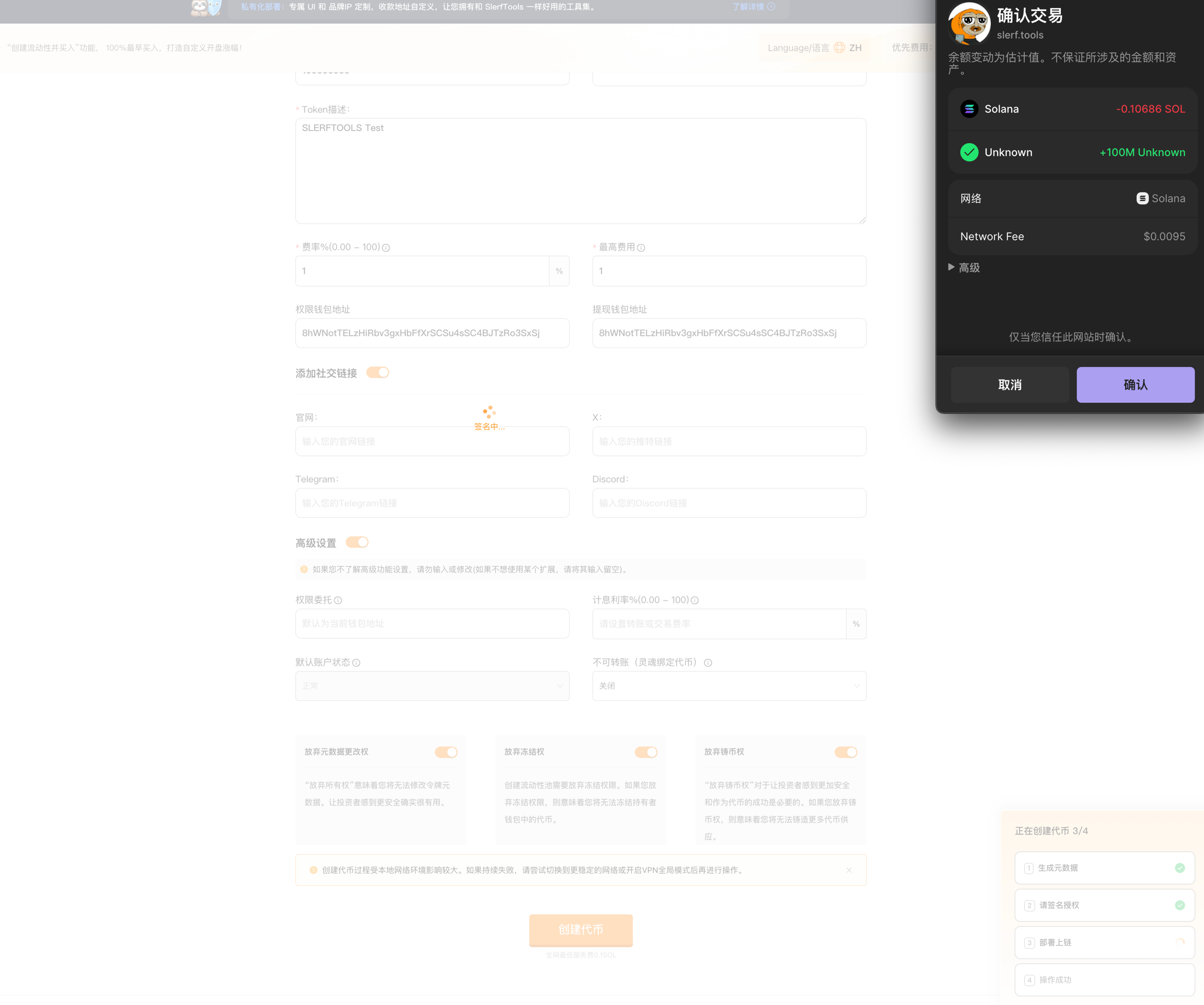The image size is (1204, 1005).
Task: Click the info icon beside 默认账户状态
Action: (356, 663)
